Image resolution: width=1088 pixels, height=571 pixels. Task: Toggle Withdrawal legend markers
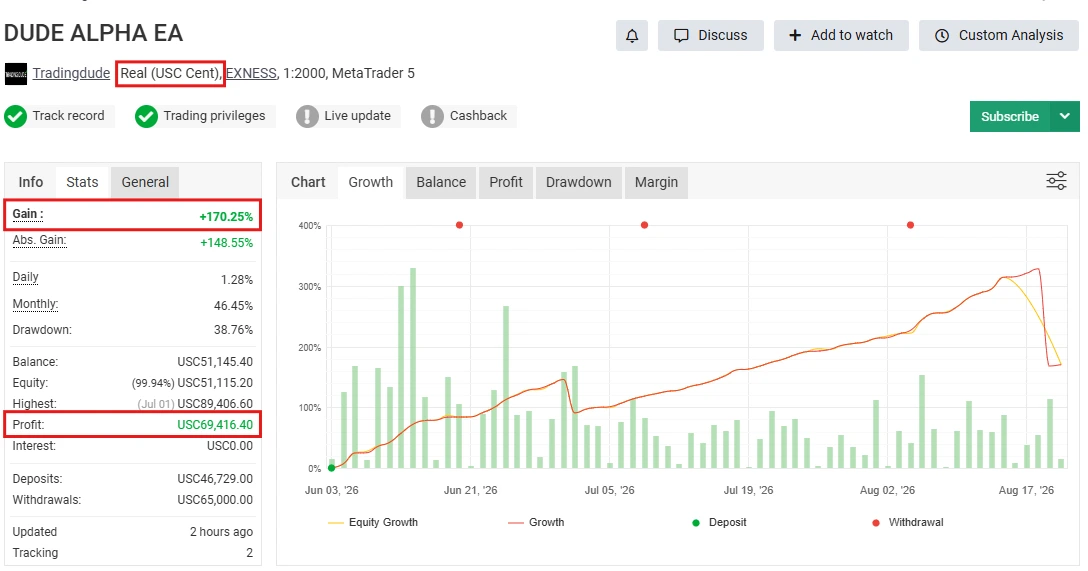tap(908, 522)
